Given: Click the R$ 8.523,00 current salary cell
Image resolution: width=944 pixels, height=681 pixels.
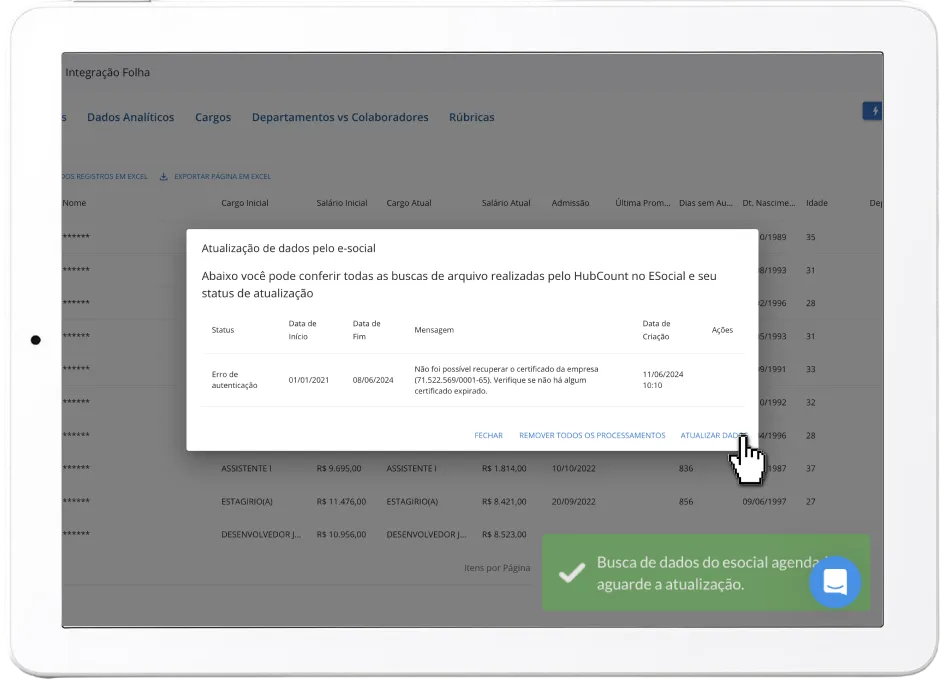Looking at the screenshot, I should tap(504, 535).
